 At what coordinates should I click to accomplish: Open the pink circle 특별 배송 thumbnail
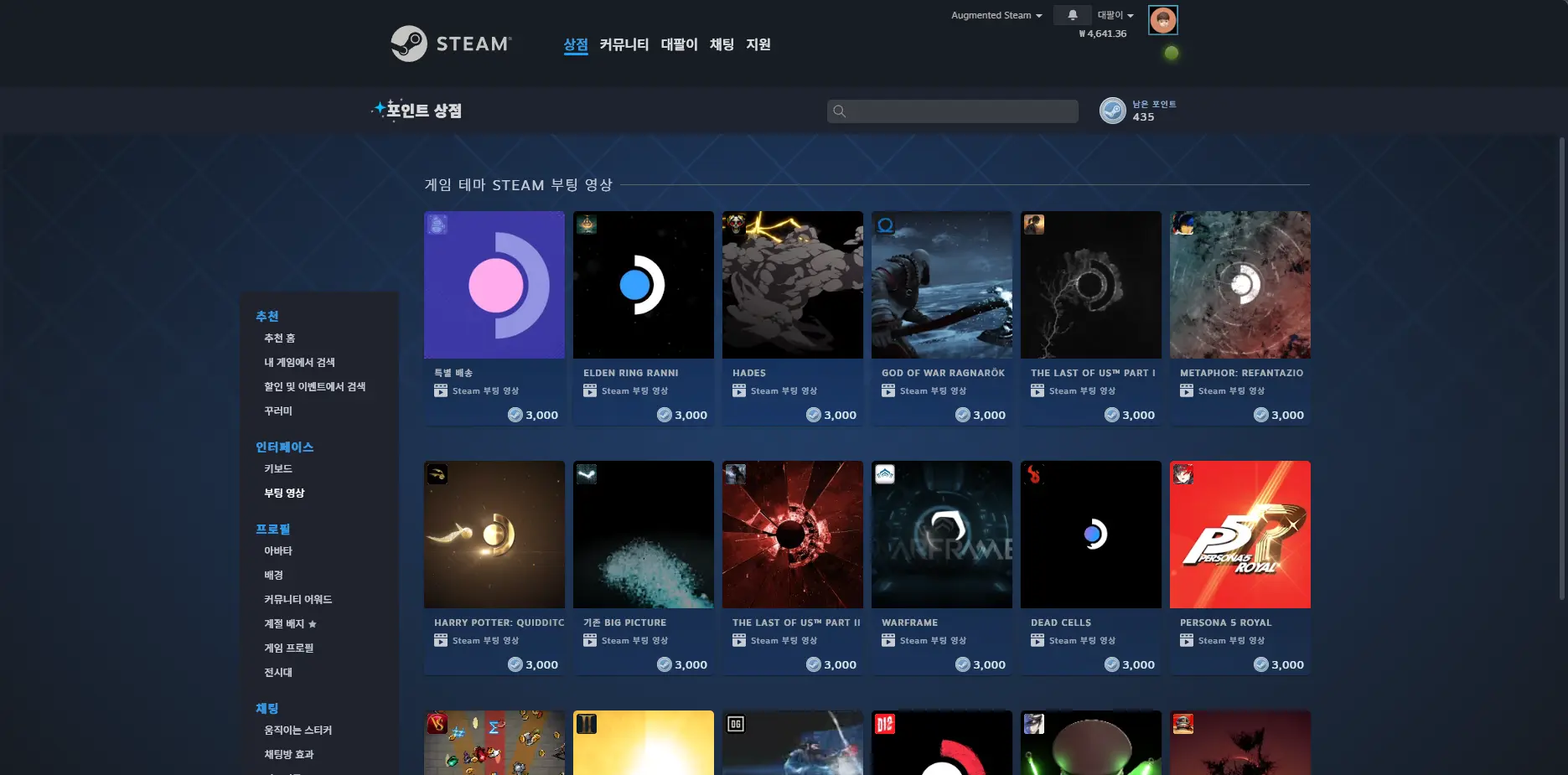tap(494, 285)
